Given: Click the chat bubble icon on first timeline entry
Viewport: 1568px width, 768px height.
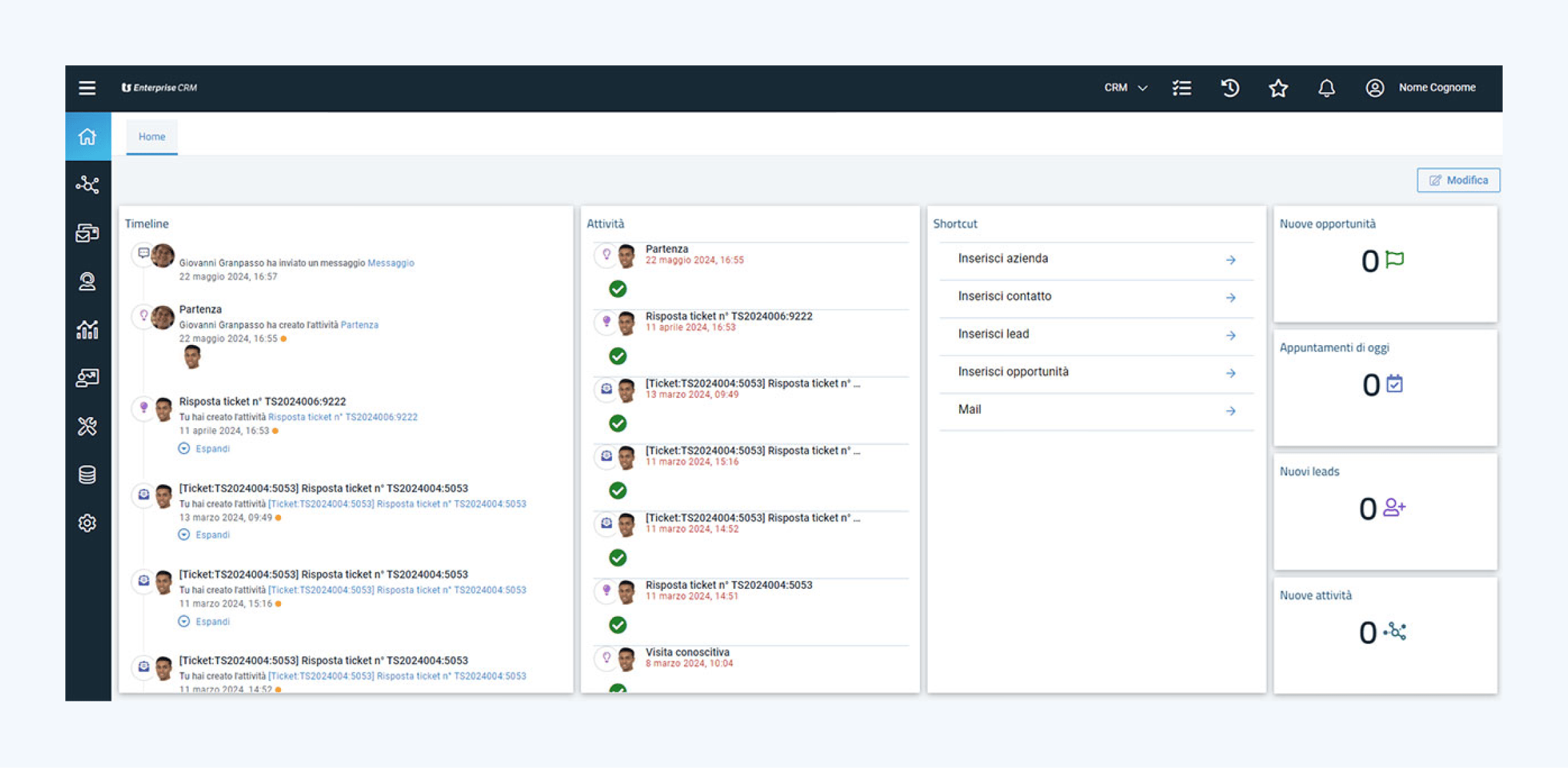Looking at the screenshot, I should click(x=143, y=254).
